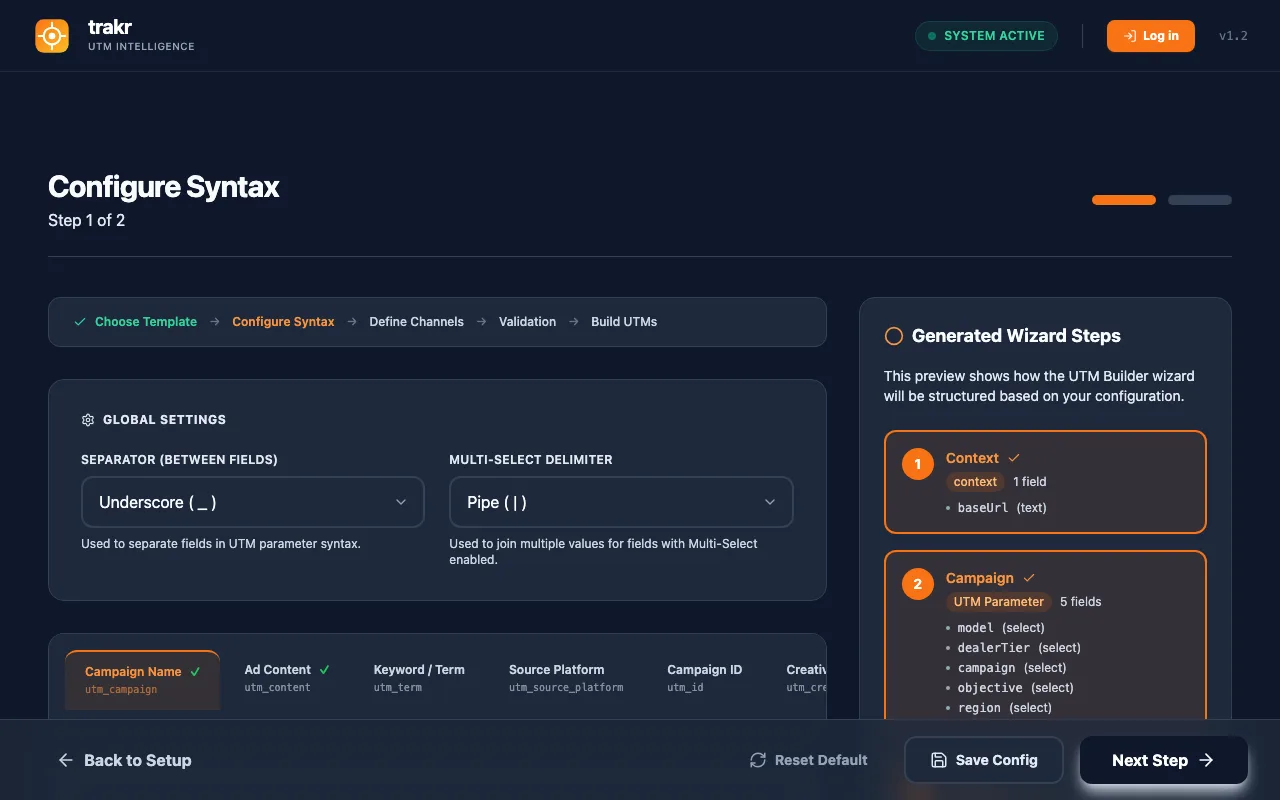Screen dimensions: 1280x800
Task: Open the Separator Underscore dropdown
Action: point(253,502)
